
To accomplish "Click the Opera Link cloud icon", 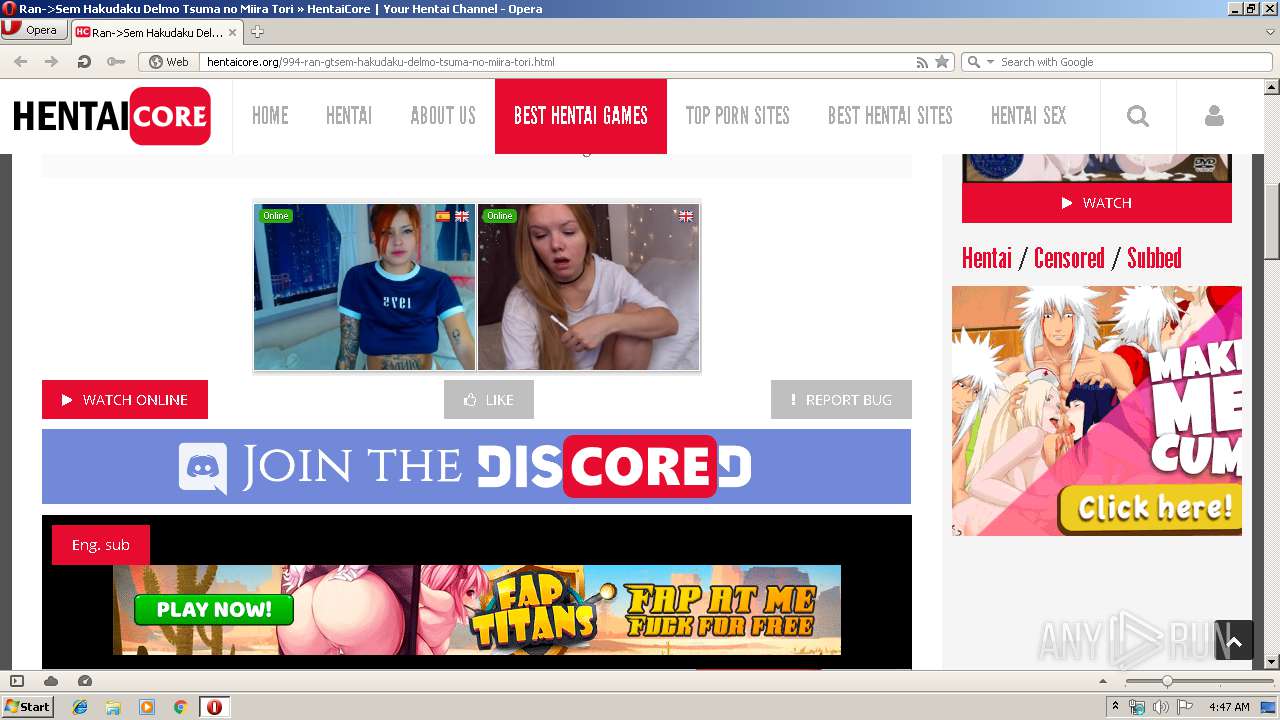I will (51, 681).
